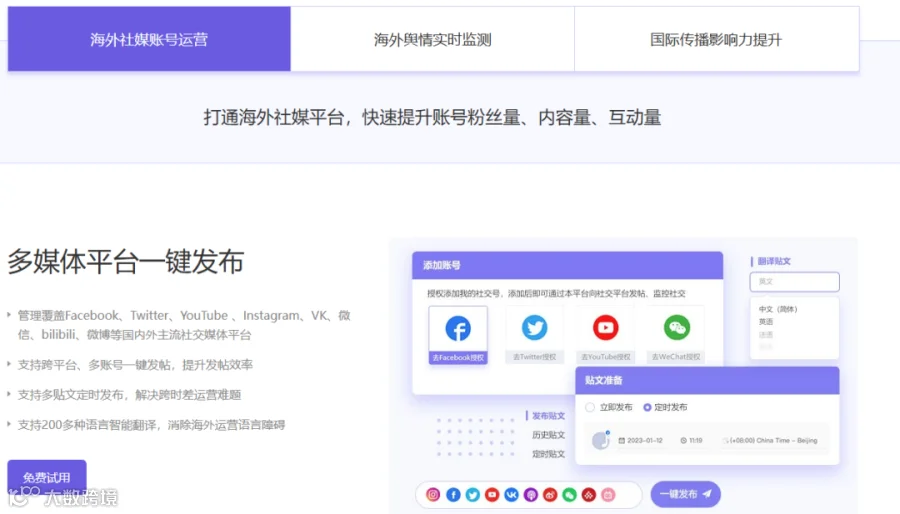This screenshot has height=514, width=900.
Task: Click the 免费试用 button
Action: pyautogui.click(x=47, y=477)
